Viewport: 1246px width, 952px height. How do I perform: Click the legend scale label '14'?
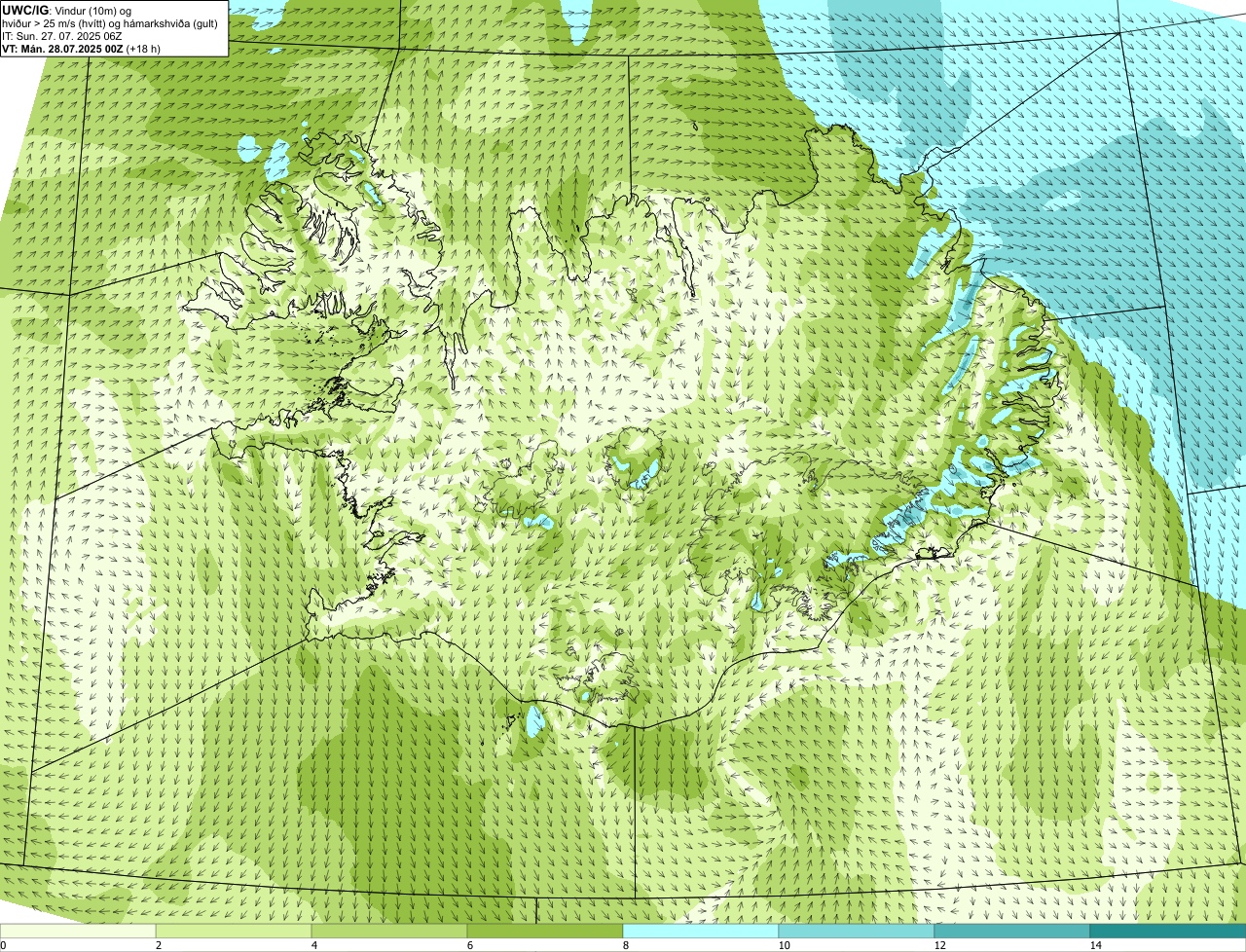coord(1095,945)
